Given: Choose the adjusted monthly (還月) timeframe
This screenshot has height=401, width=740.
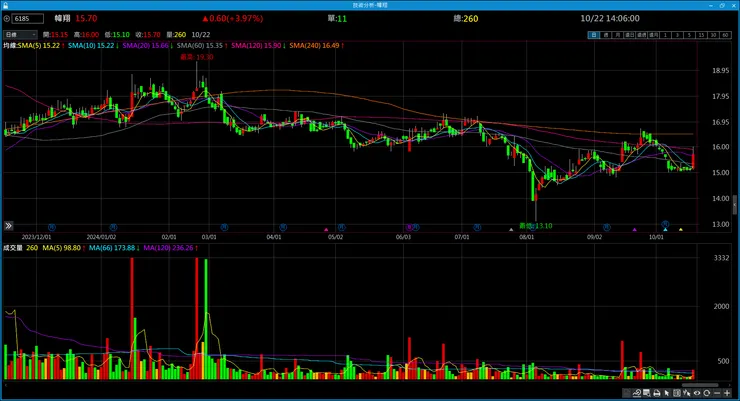Looking at the screenshot, I should (654, 35).
